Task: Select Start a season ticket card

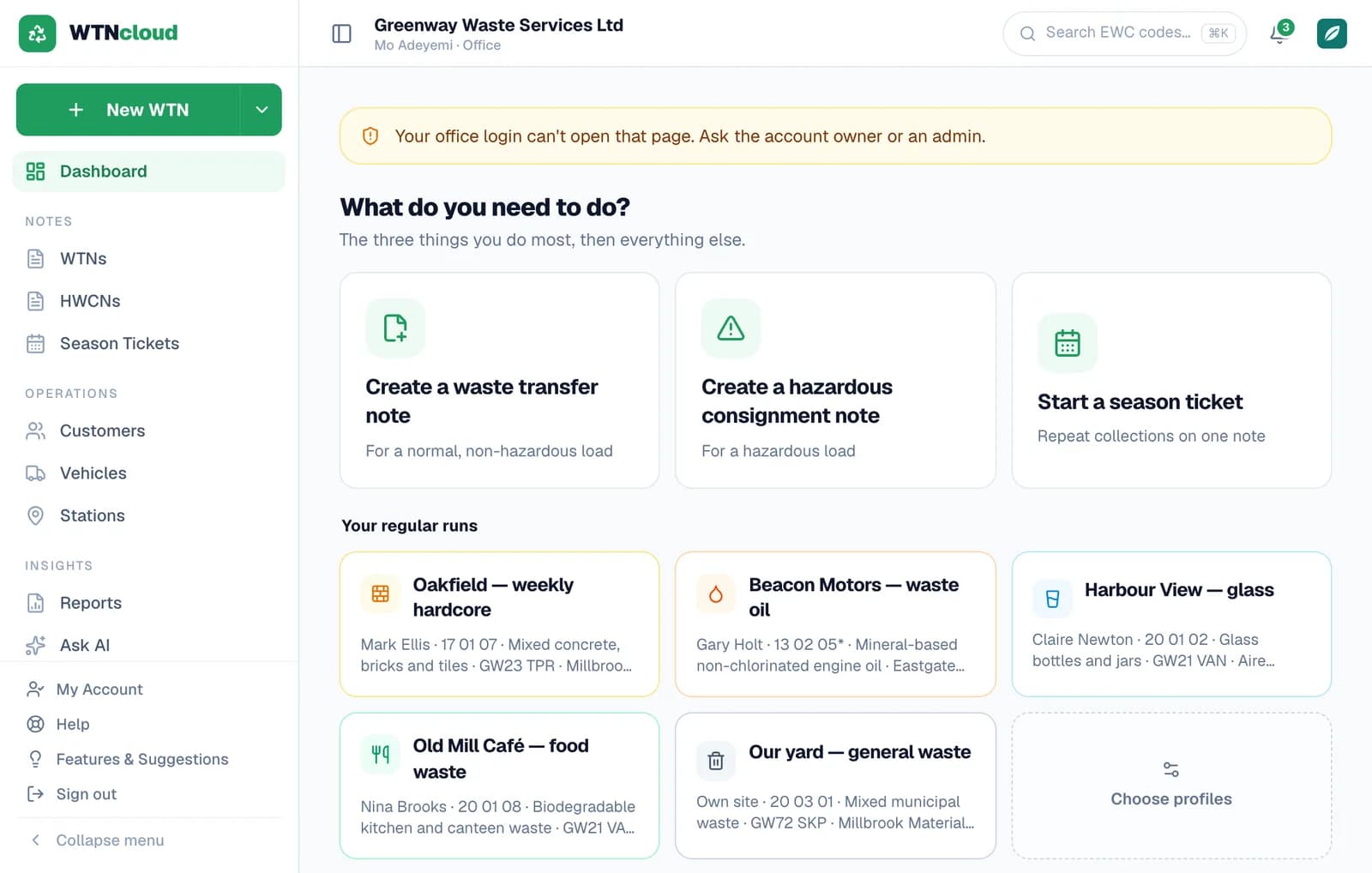Action: (1171, 381)
